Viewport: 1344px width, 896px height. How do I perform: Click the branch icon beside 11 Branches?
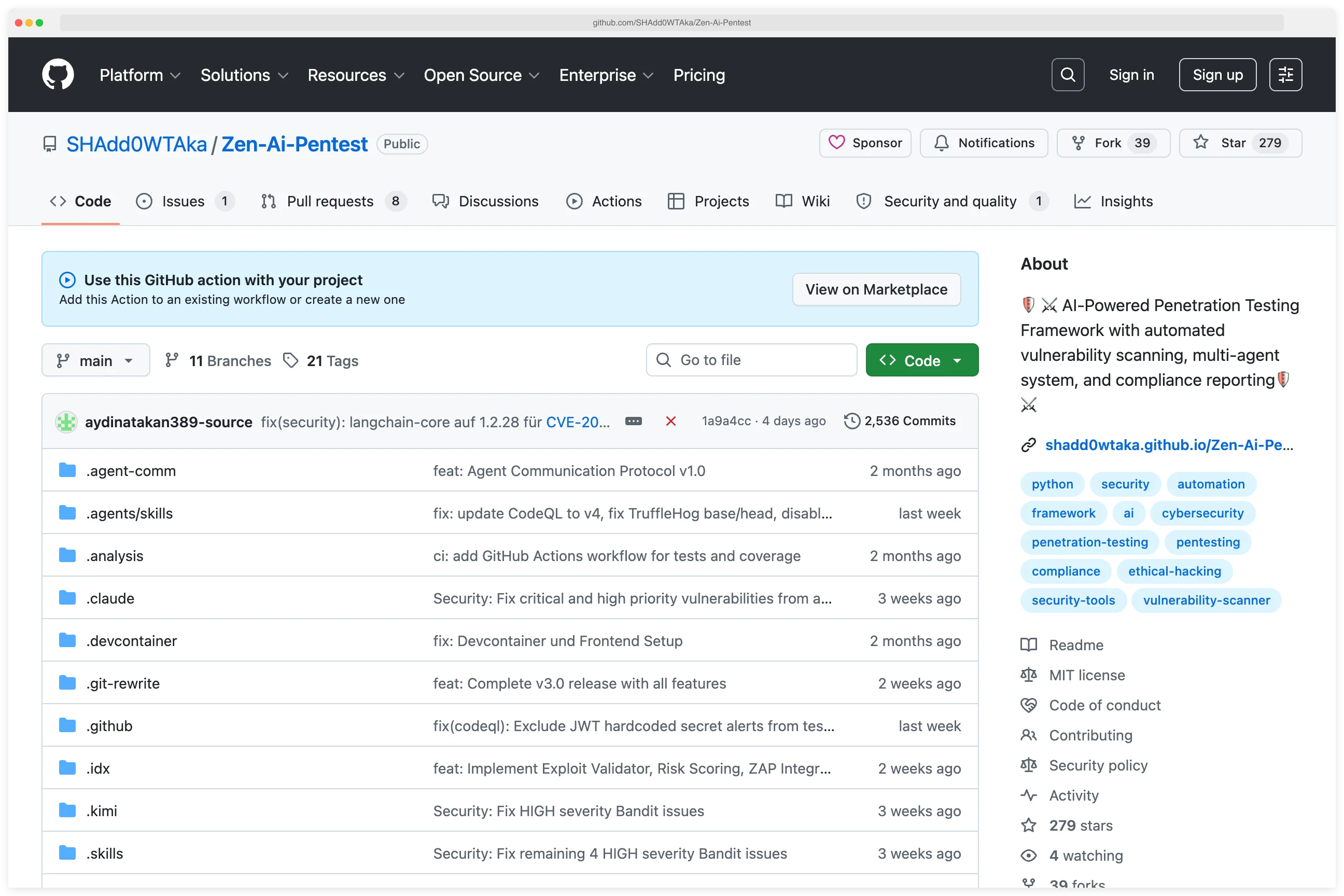pyautogui.click(x=172, y=360)
